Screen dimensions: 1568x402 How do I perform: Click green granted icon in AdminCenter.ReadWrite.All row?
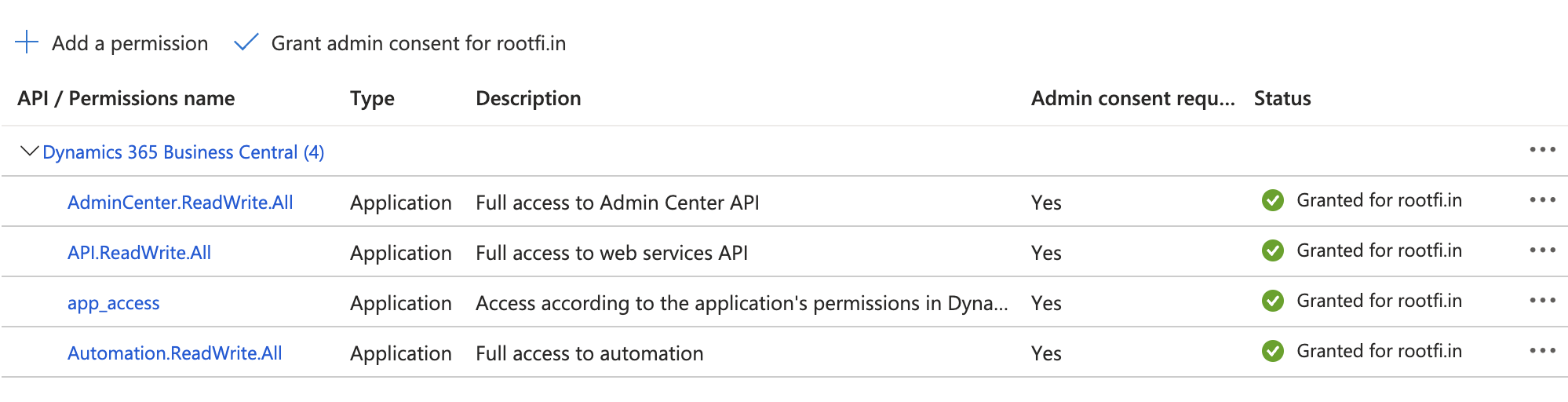[x=1273, y=200]
